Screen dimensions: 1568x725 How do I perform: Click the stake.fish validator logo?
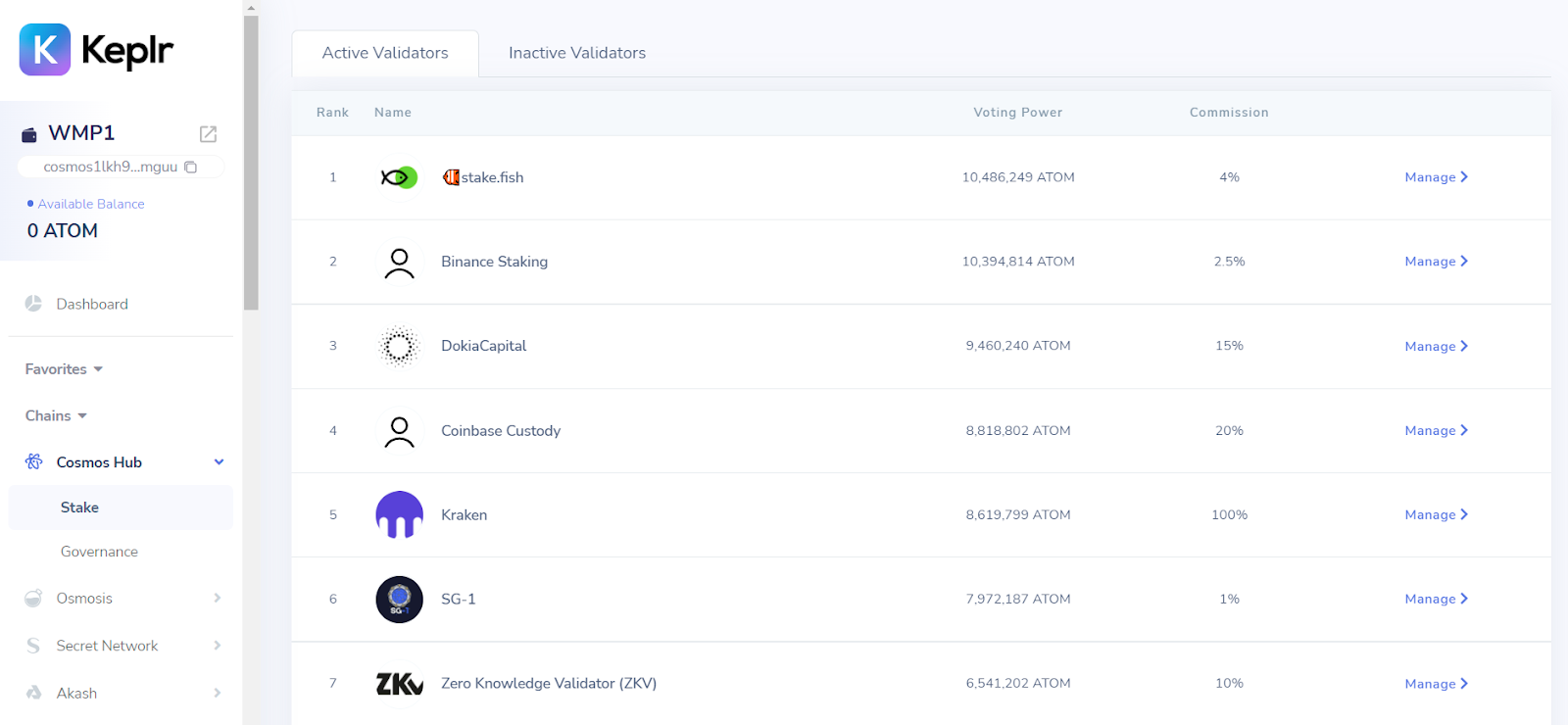click(399, 177)
